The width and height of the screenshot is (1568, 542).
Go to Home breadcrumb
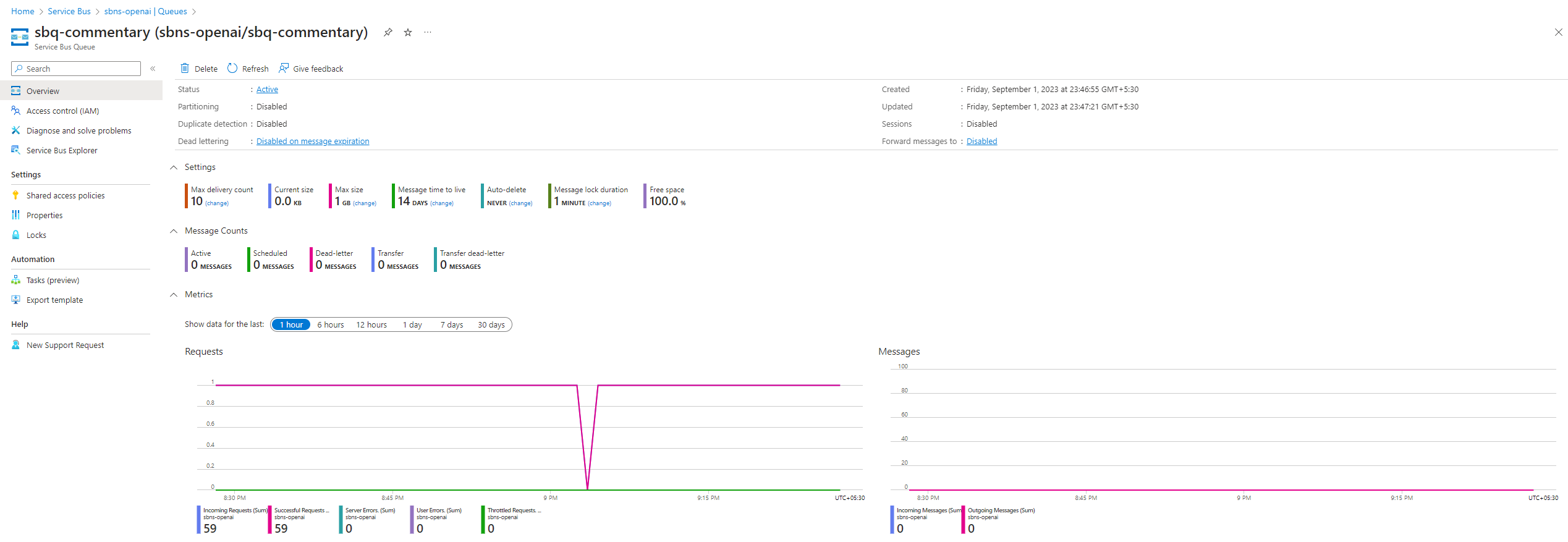23,11
